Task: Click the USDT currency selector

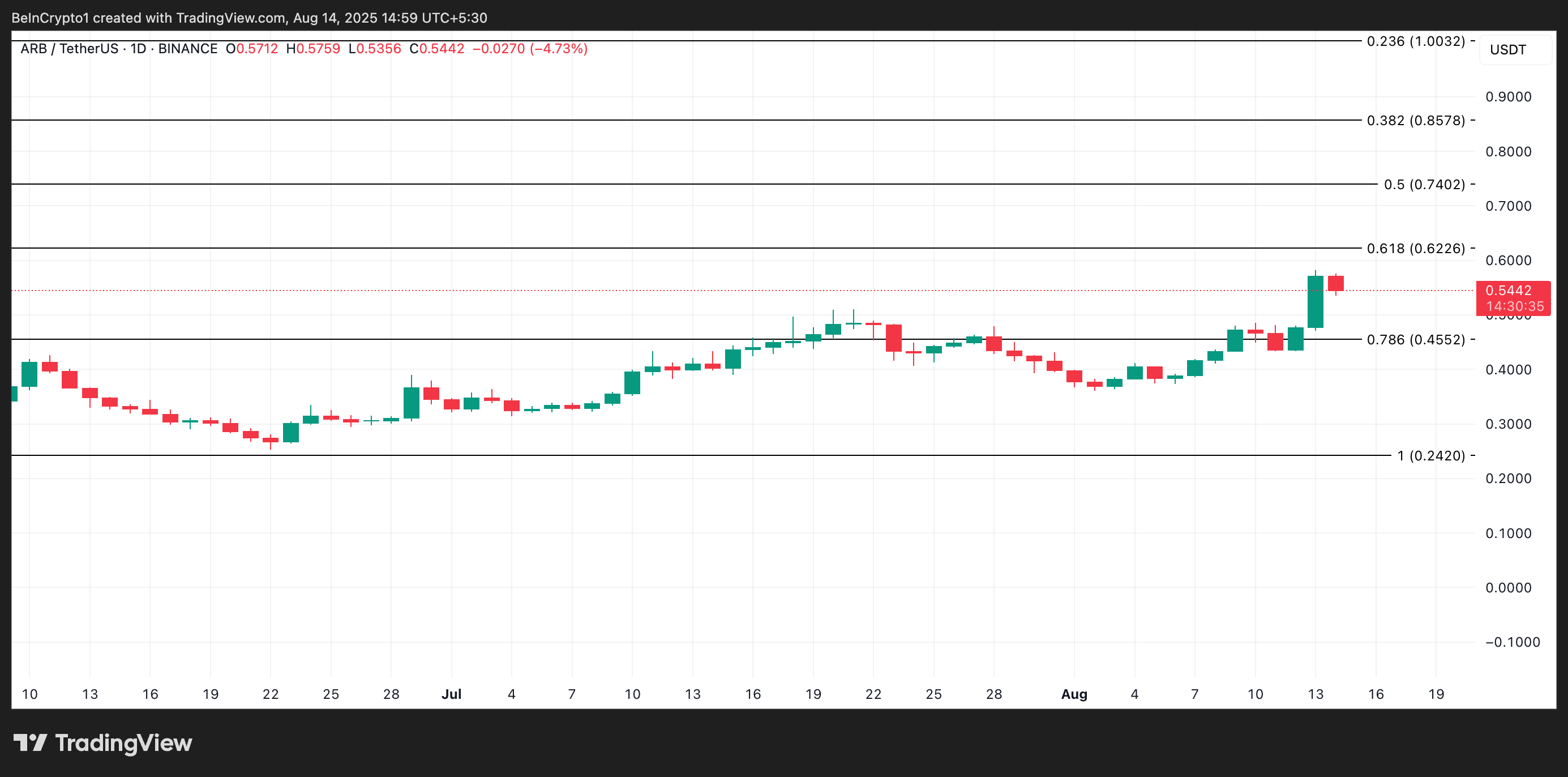Action: pos(1508,50)
